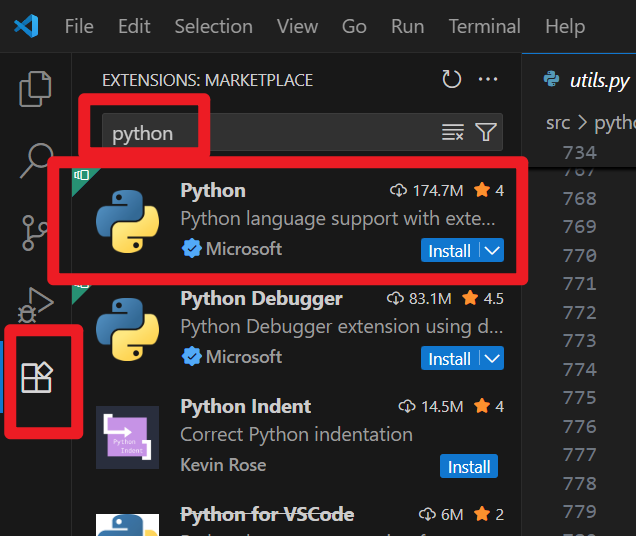Click the star rating of Python for VSCode
This screenshot has height=536, width=636.
click(x=489, y=514)
